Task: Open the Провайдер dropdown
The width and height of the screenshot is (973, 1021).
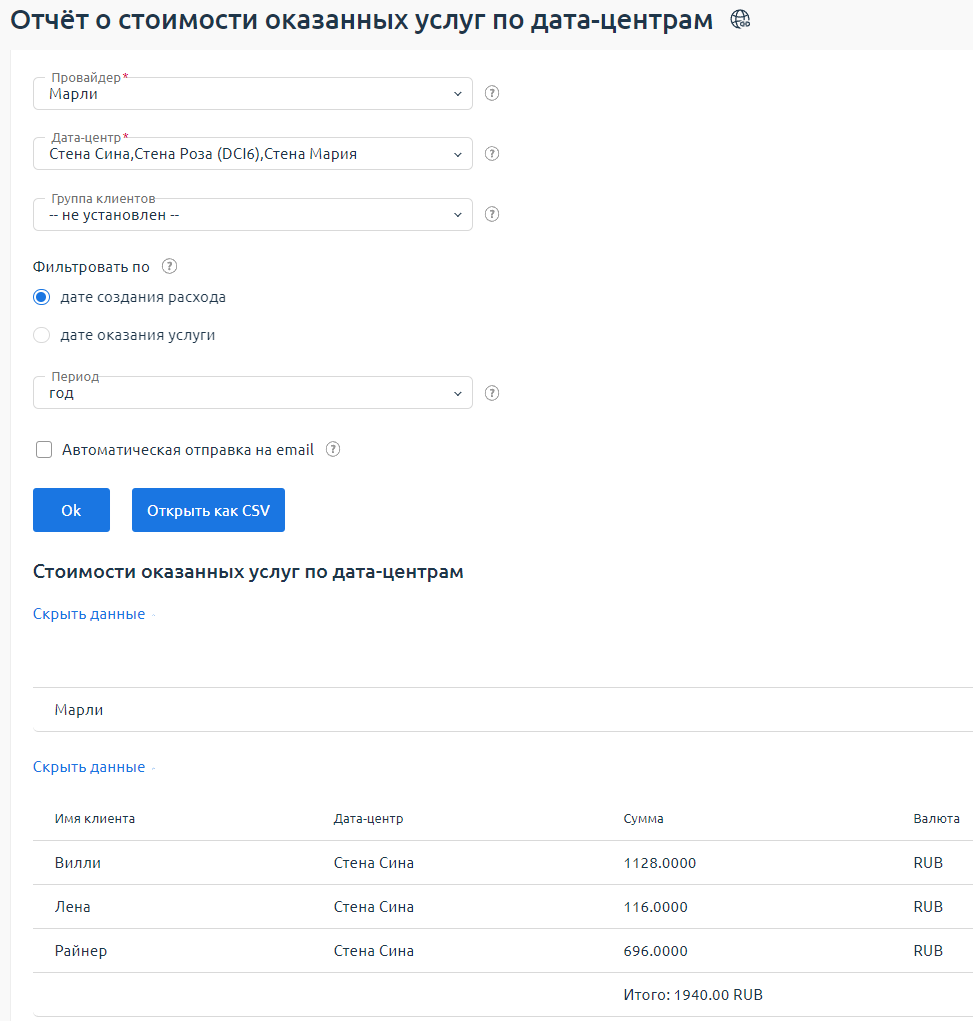Action: tap(252, 94)
